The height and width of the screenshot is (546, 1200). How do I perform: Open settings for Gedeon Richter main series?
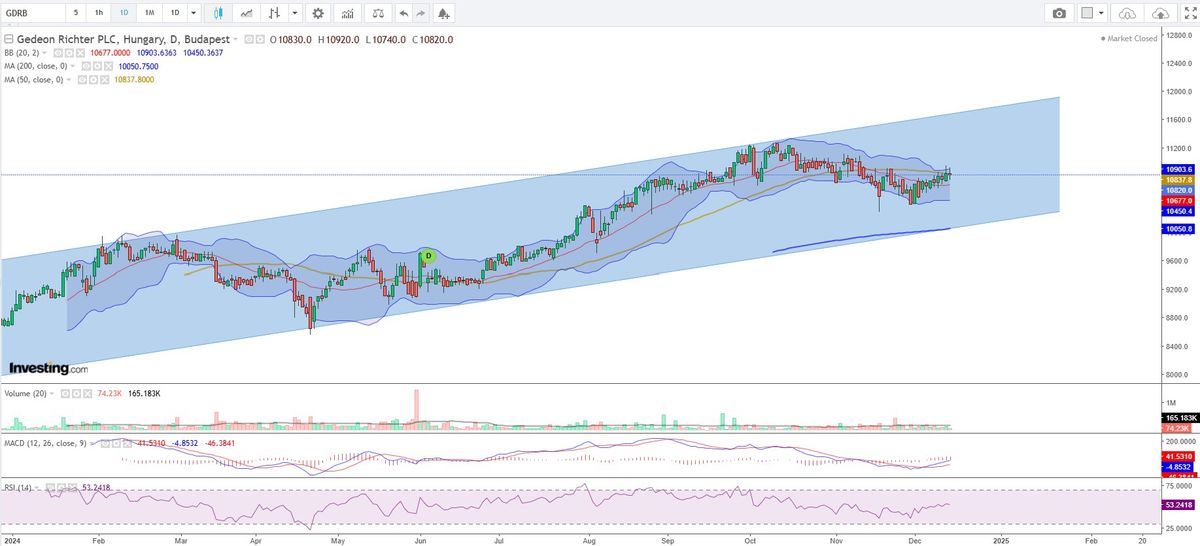click(x=261, y=39)
